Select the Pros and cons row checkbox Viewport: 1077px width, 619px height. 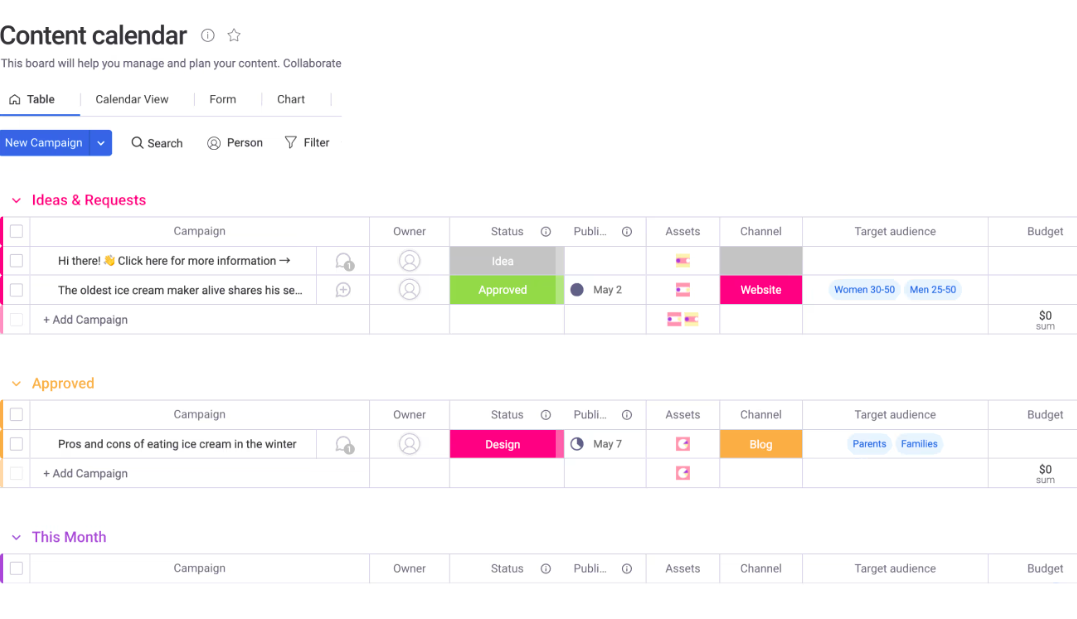tap(16, 444)
